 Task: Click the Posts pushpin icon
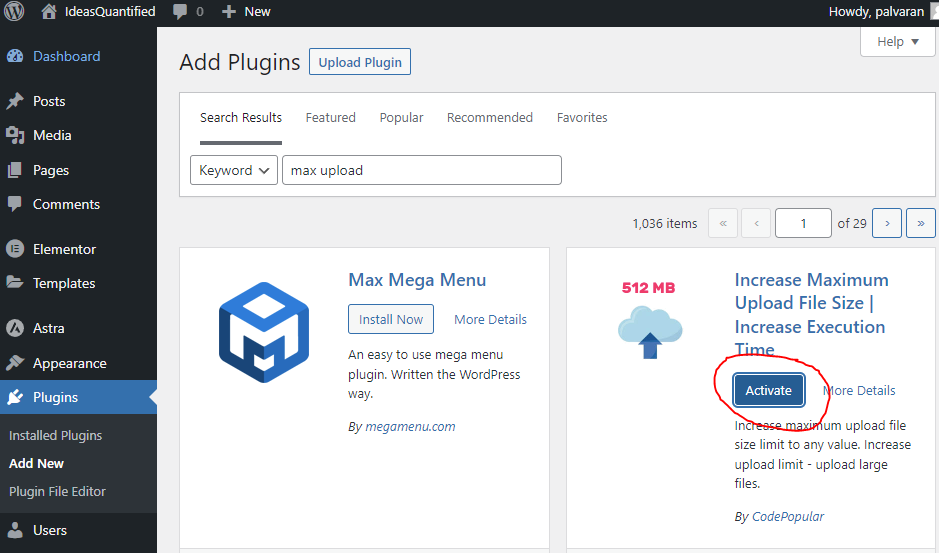pyautogui.click(x=15, y=101)
